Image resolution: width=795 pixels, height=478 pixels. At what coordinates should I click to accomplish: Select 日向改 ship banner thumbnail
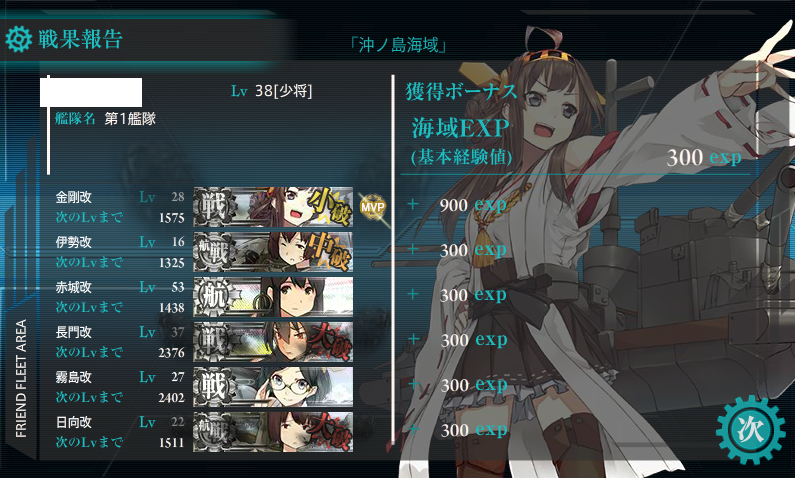(x=273, y=432)
